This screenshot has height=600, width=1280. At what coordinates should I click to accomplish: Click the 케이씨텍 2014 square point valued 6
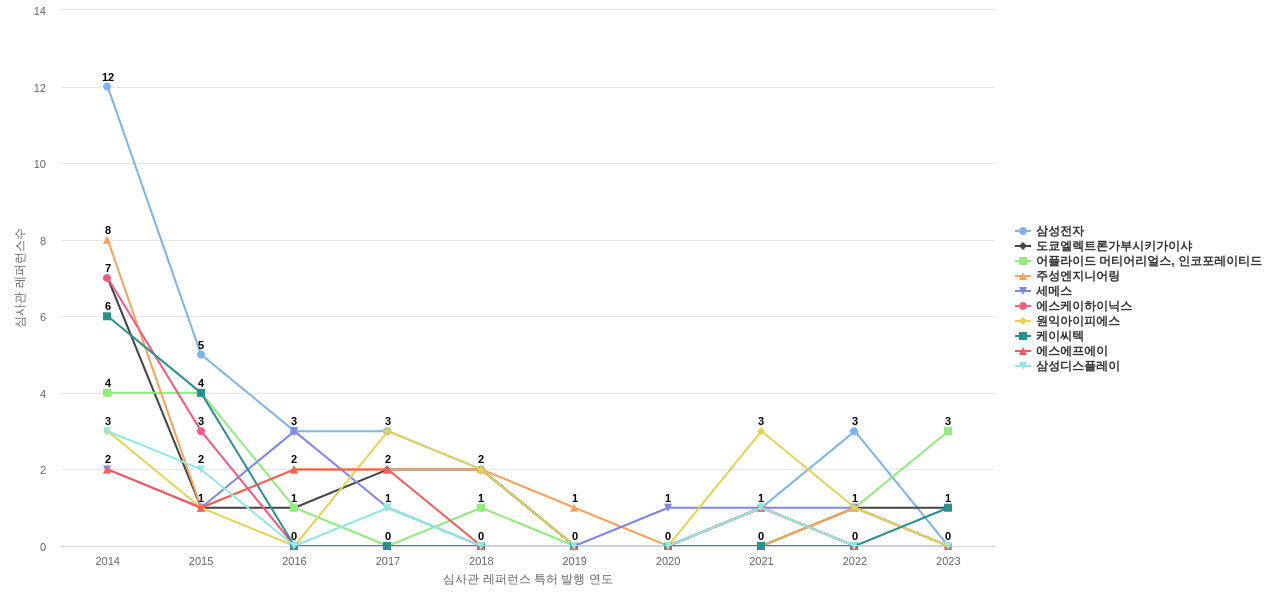coord(107,316)
